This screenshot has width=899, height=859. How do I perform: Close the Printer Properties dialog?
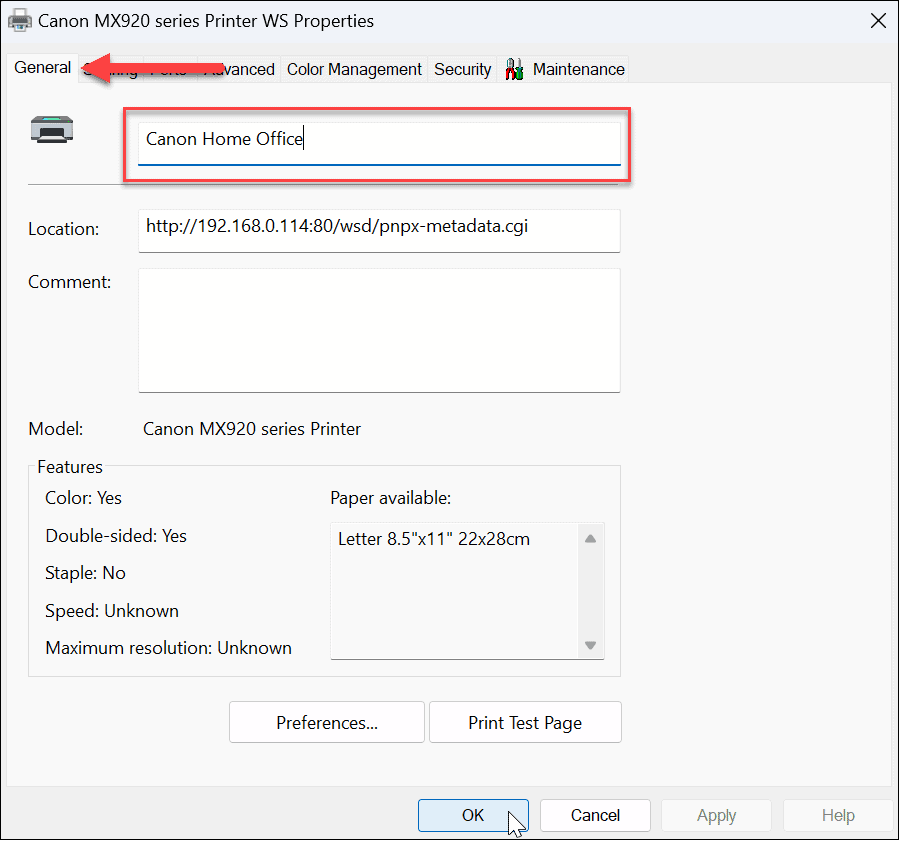click(x=877, y=20)
